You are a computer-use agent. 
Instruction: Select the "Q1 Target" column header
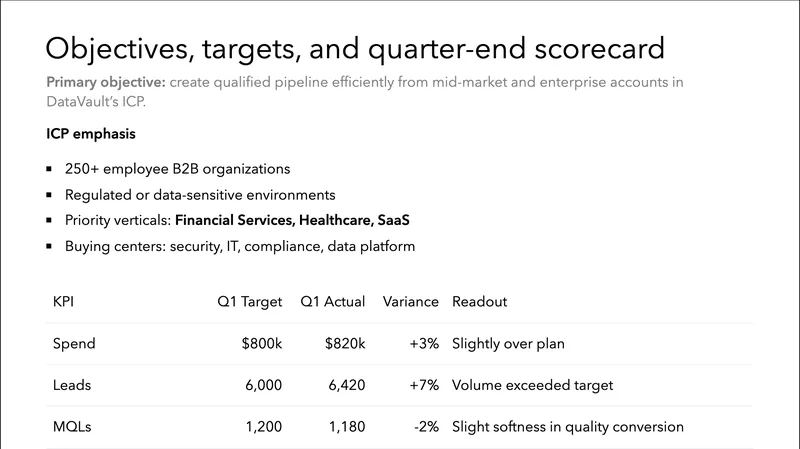[250, 301]
